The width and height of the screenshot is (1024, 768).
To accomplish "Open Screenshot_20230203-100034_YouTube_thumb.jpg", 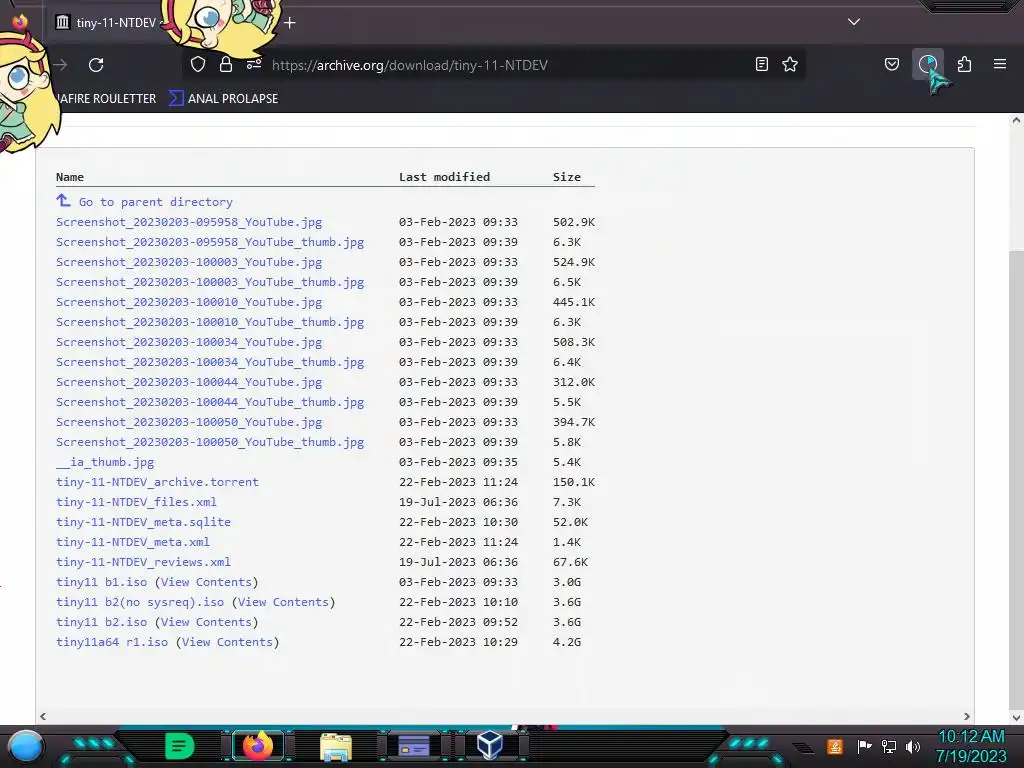I will click(x=210, y=362).
